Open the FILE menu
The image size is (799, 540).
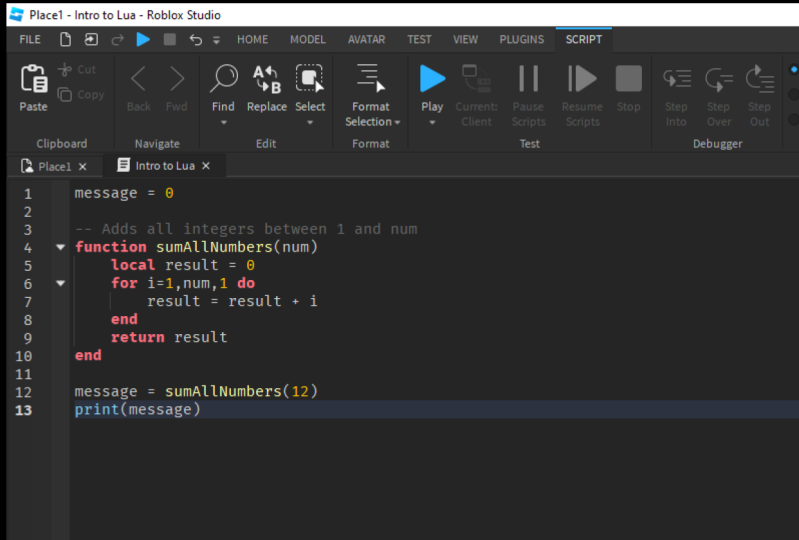click(x=30, y=40)
